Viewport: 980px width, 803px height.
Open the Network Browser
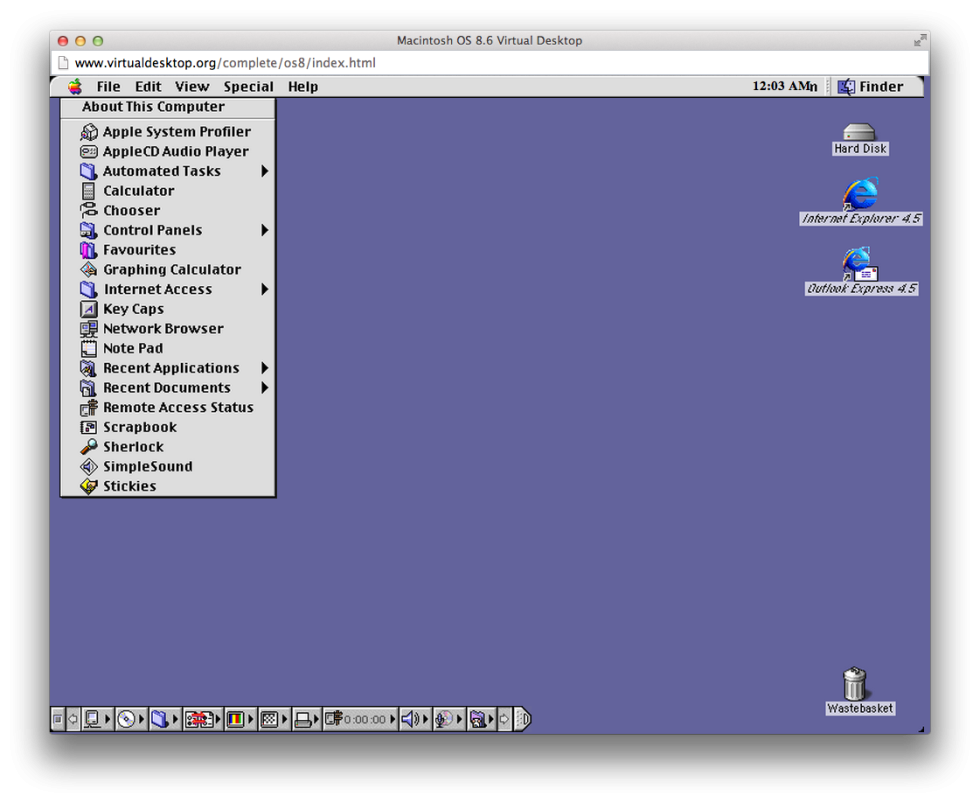(163, 328)
